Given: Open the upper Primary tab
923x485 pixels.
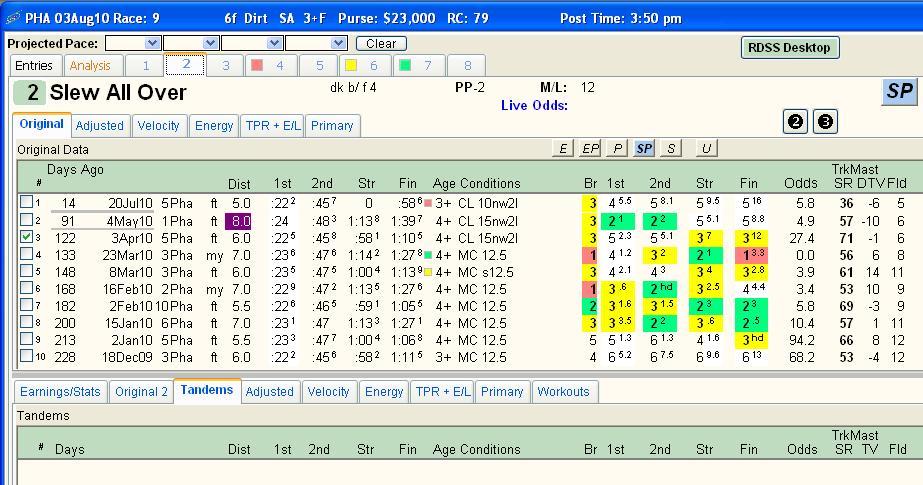Looking at the screenshot, I should pyautogui.click(x=332, y=125).
